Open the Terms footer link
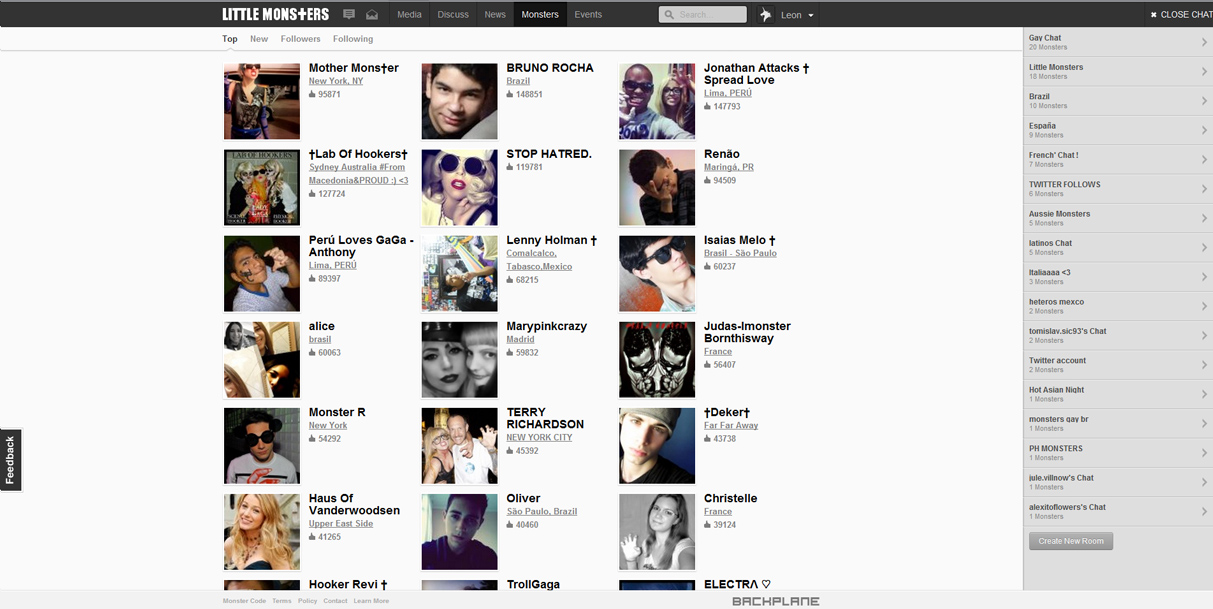The image size is (1213, 609). coord(282,601)
